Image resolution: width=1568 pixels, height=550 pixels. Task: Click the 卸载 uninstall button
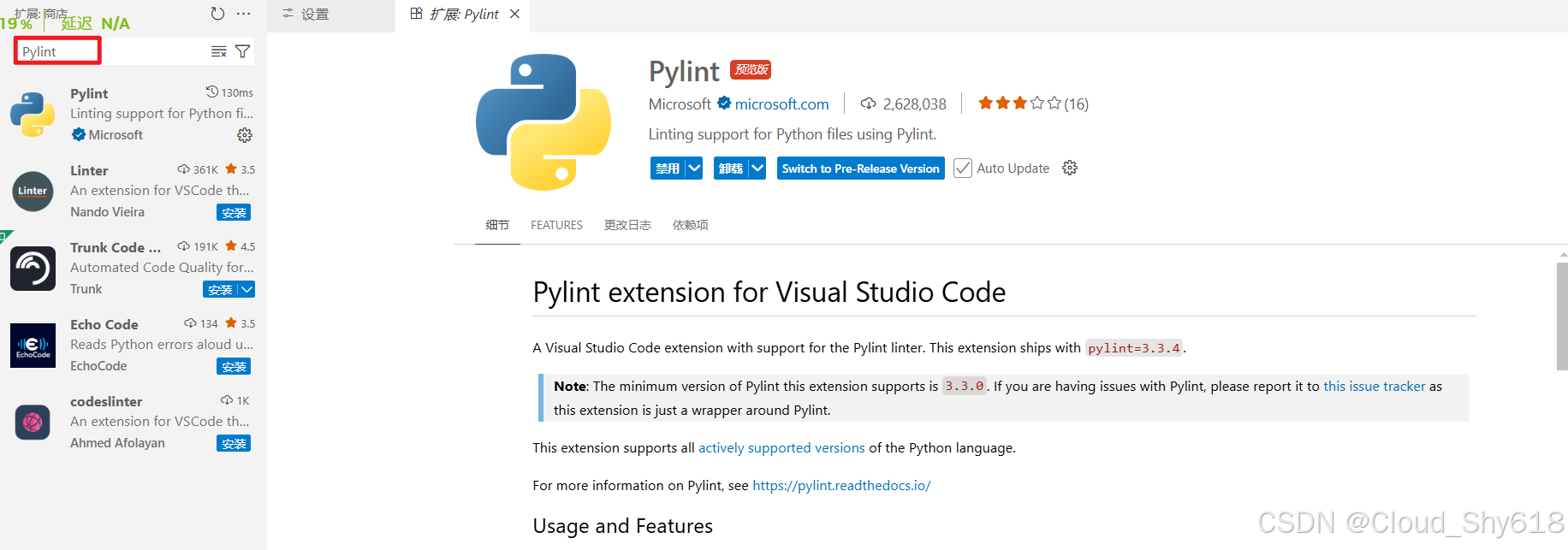pyautogui.click(x=730, y=169)
